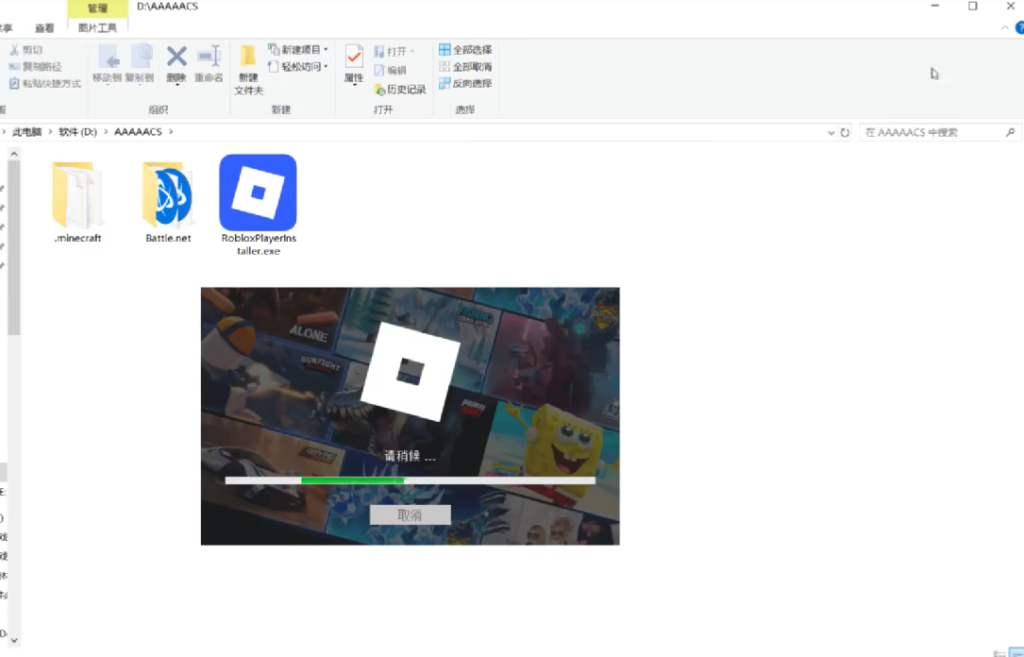Open the address bar history dropdown

(831, 133)
